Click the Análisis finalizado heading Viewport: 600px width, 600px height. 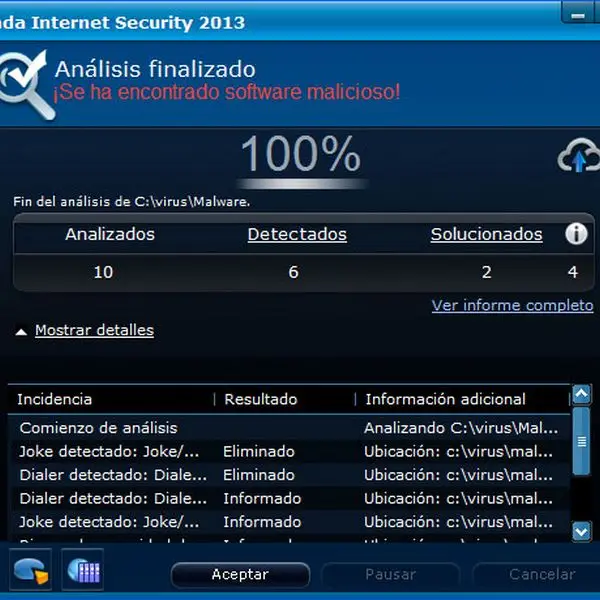coord(155,69)
